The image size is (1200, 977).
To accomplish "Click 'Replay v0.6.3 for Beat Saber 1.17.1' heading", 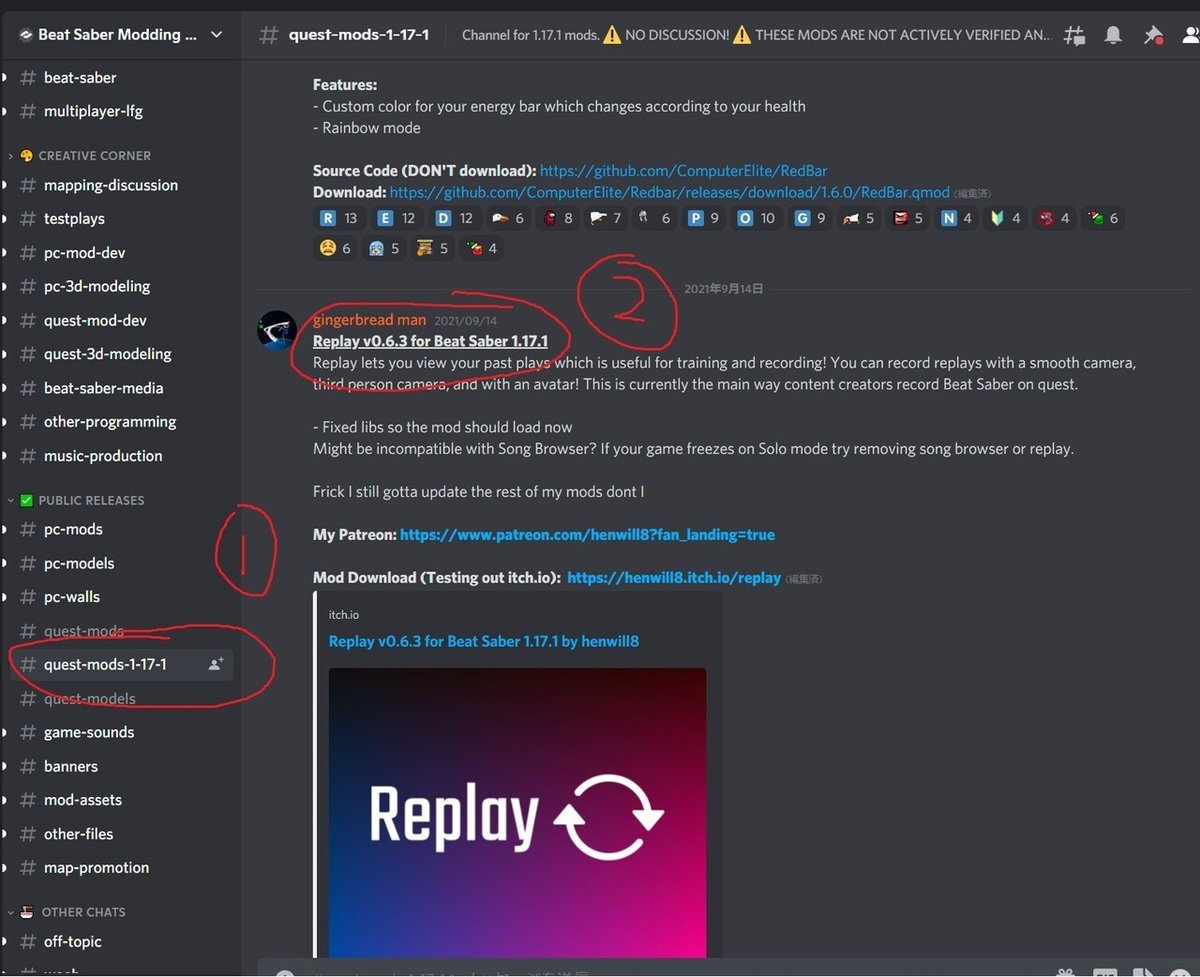I will [x=430, y=341].
